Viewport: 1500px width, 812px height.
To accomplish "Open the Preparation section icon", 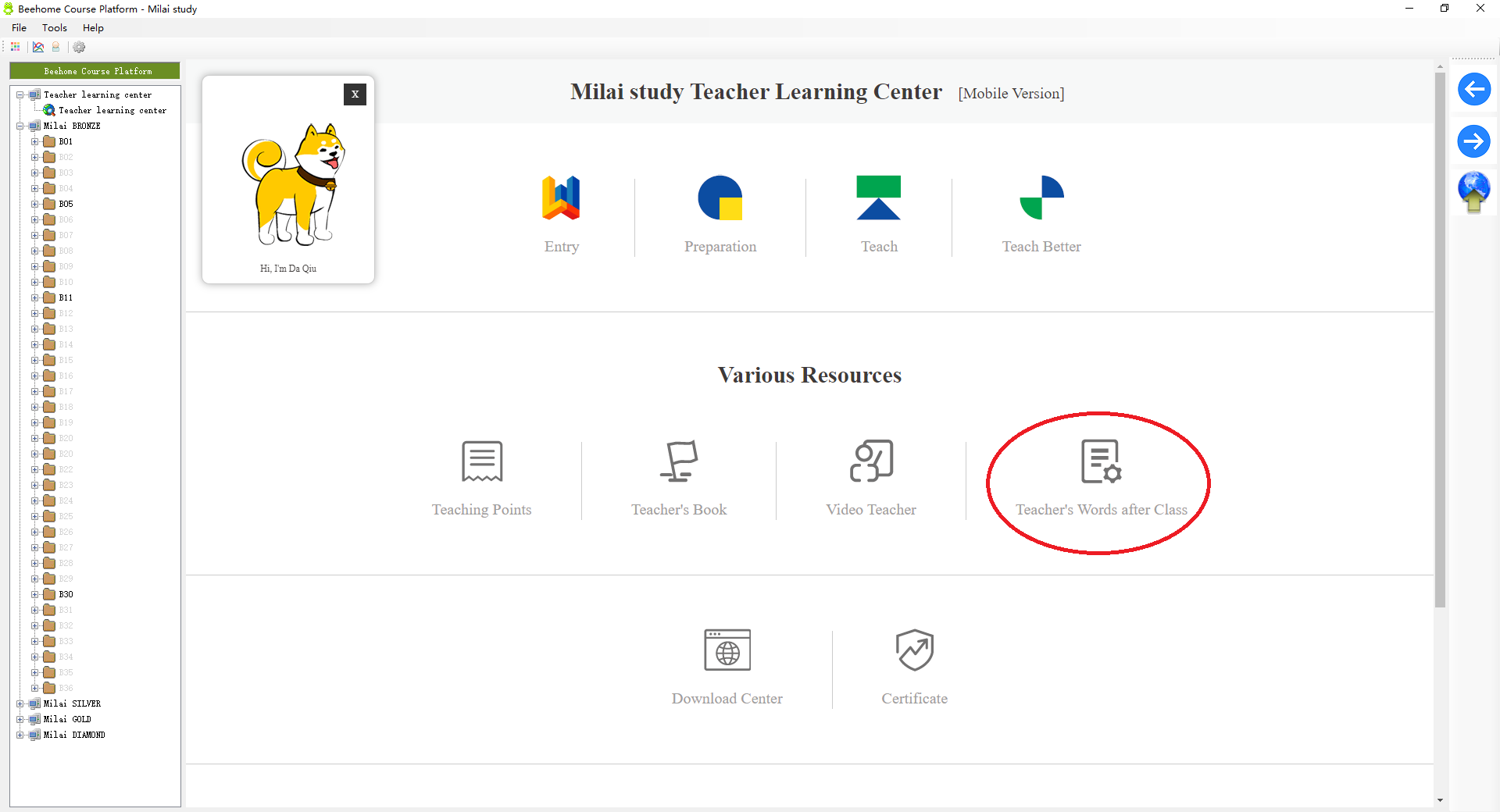I will 720,198.
